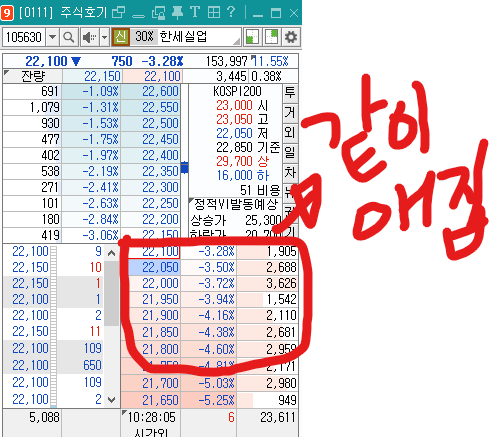The width and height of the screenshot is (489, 437).
Task: Toggle the top-right green quadrant layout button
Action: click(271, 37)
